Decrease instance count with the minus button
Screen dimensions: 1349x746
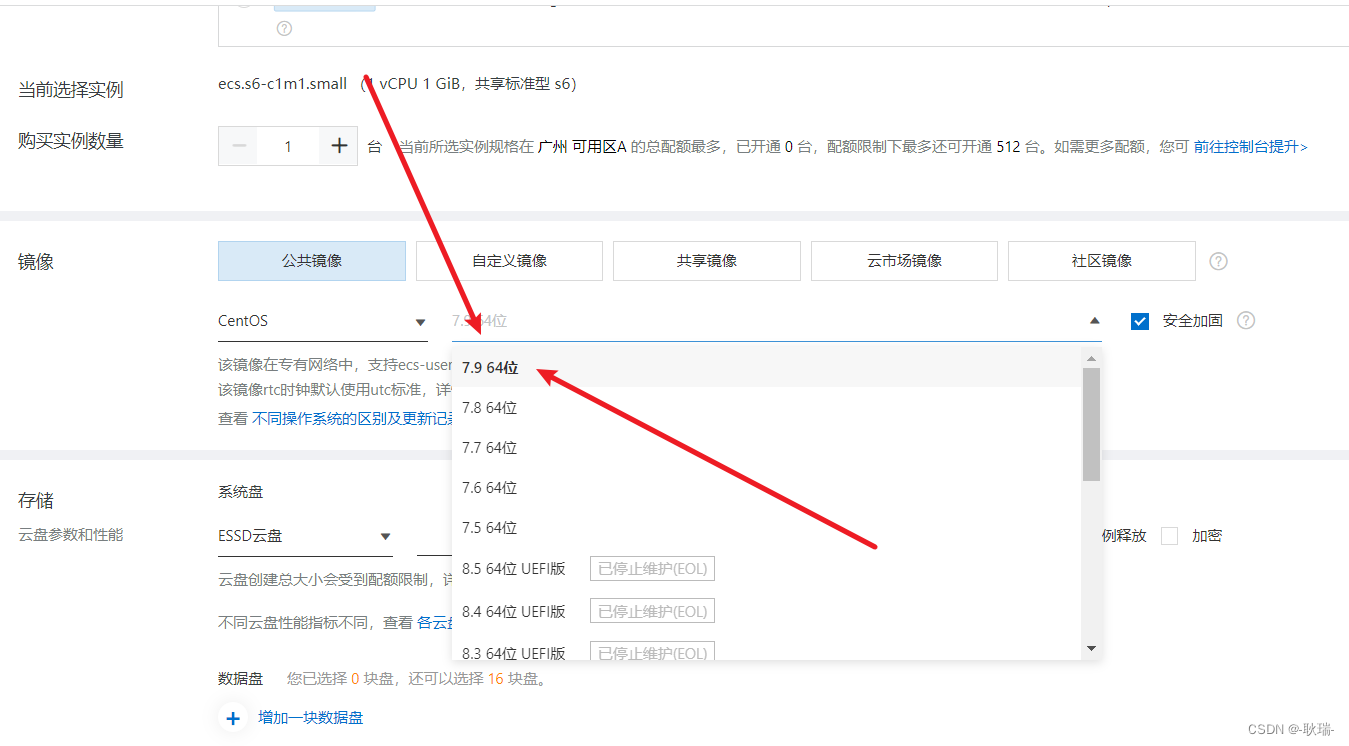(x=238, y=146)
